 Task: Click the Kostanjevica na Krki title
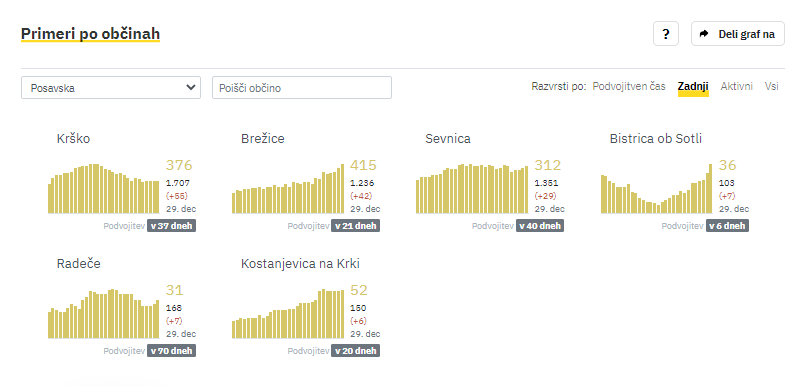point(300,263)
